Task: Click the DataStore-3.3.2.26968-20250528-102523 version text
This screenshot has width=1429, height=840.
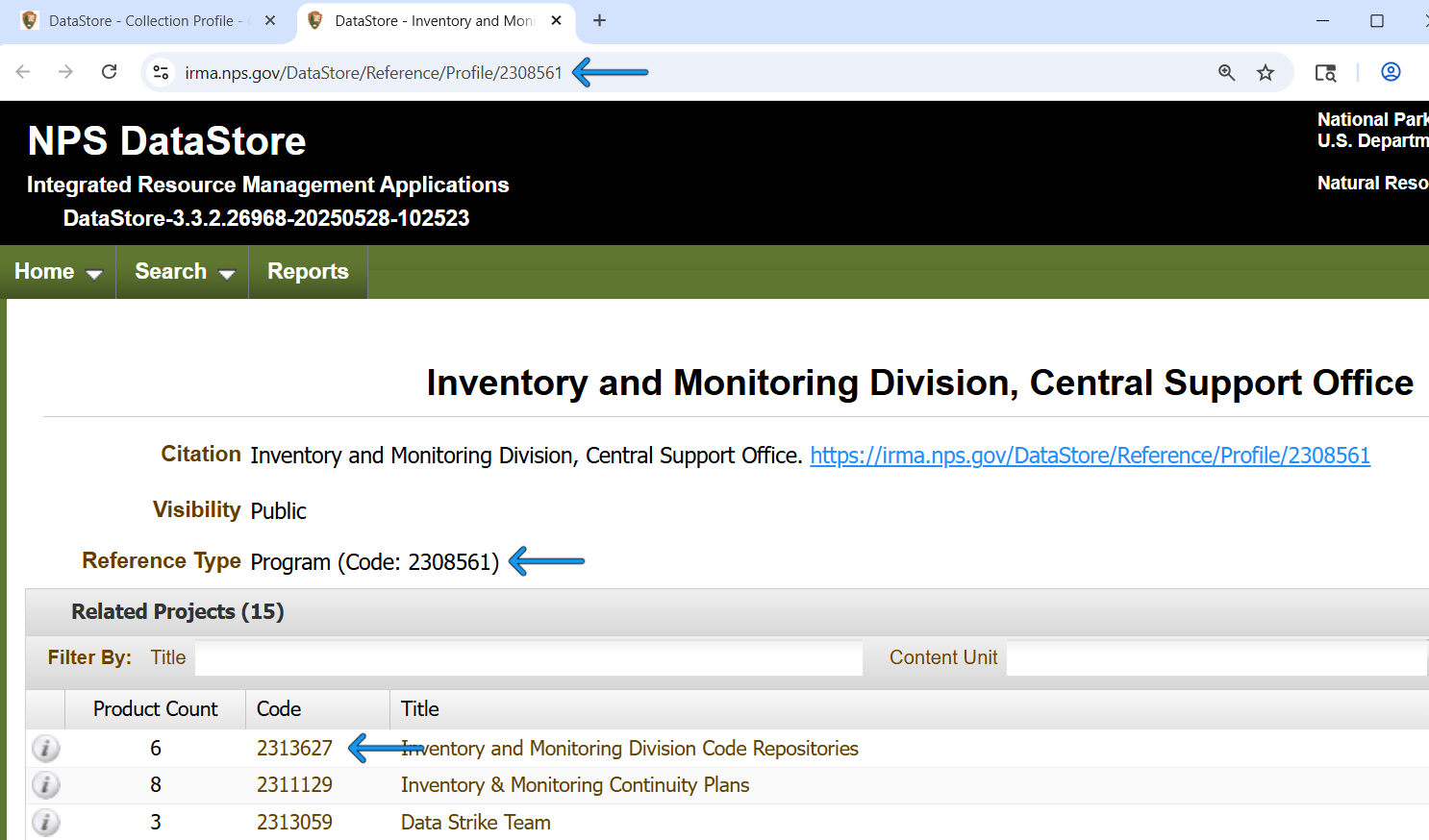Action: coord(266,218)
